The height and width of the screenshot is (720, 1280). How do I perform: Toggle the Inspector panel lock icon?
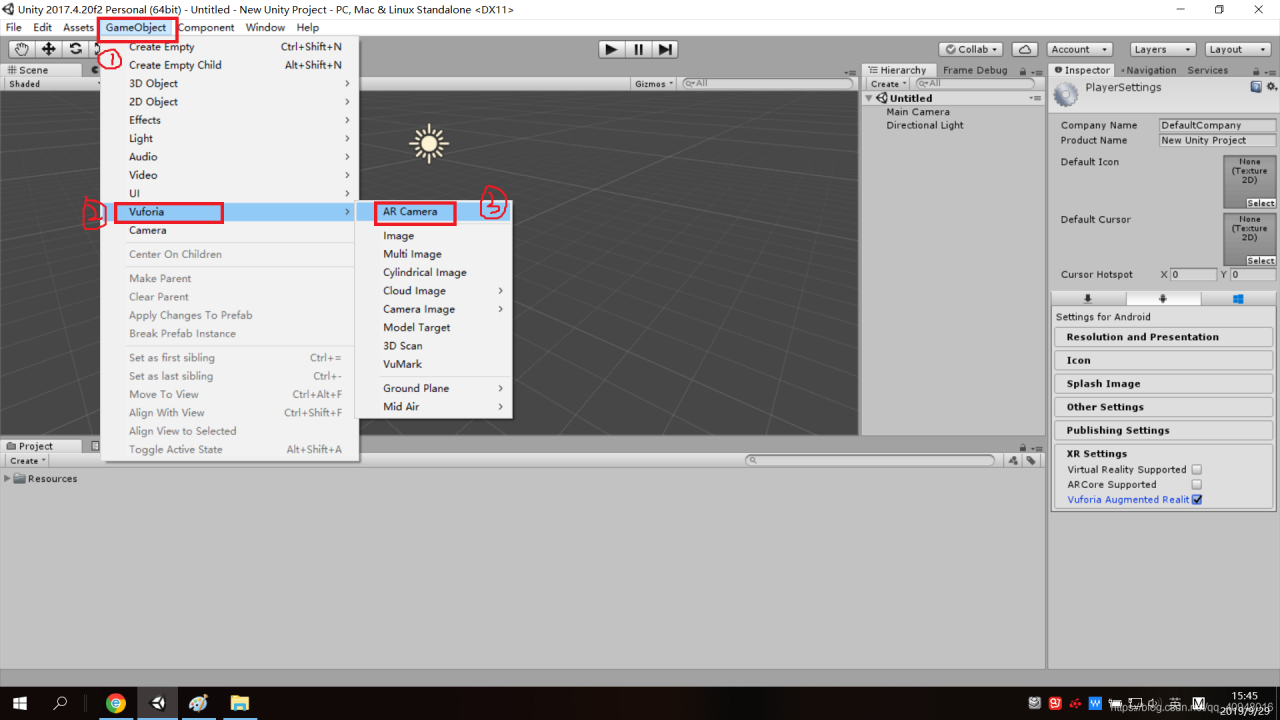pos(1255,70)
